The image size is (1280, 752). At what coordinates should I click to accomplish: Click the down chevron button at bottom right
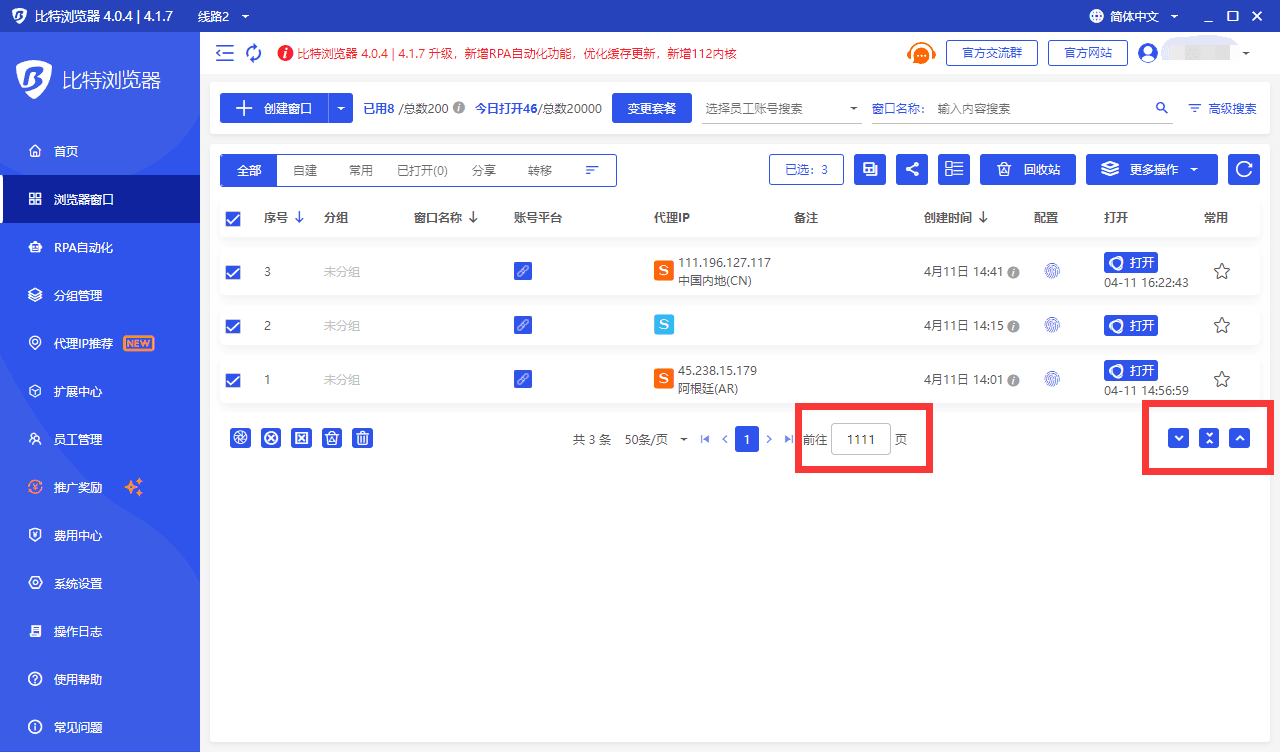pos(1179,438)
